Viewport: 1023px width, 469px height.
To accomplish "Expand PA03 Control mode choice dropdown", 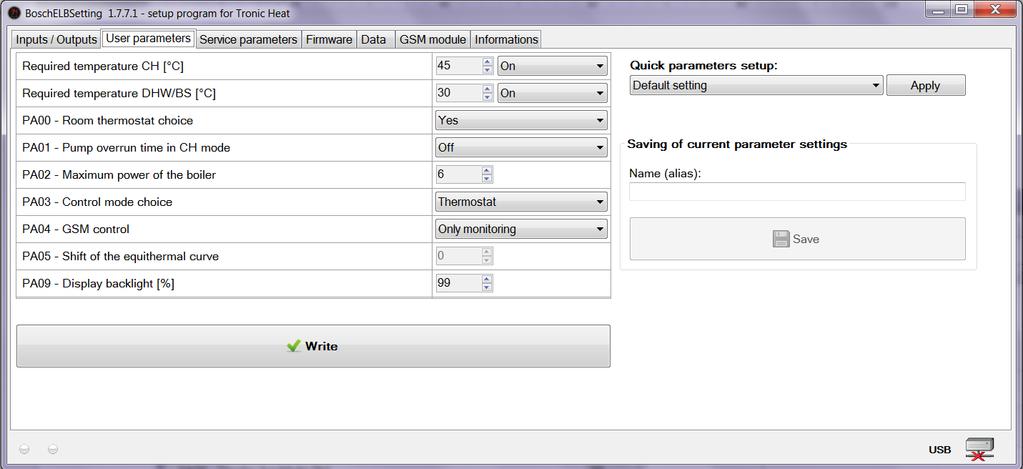I will coord(521,202).
